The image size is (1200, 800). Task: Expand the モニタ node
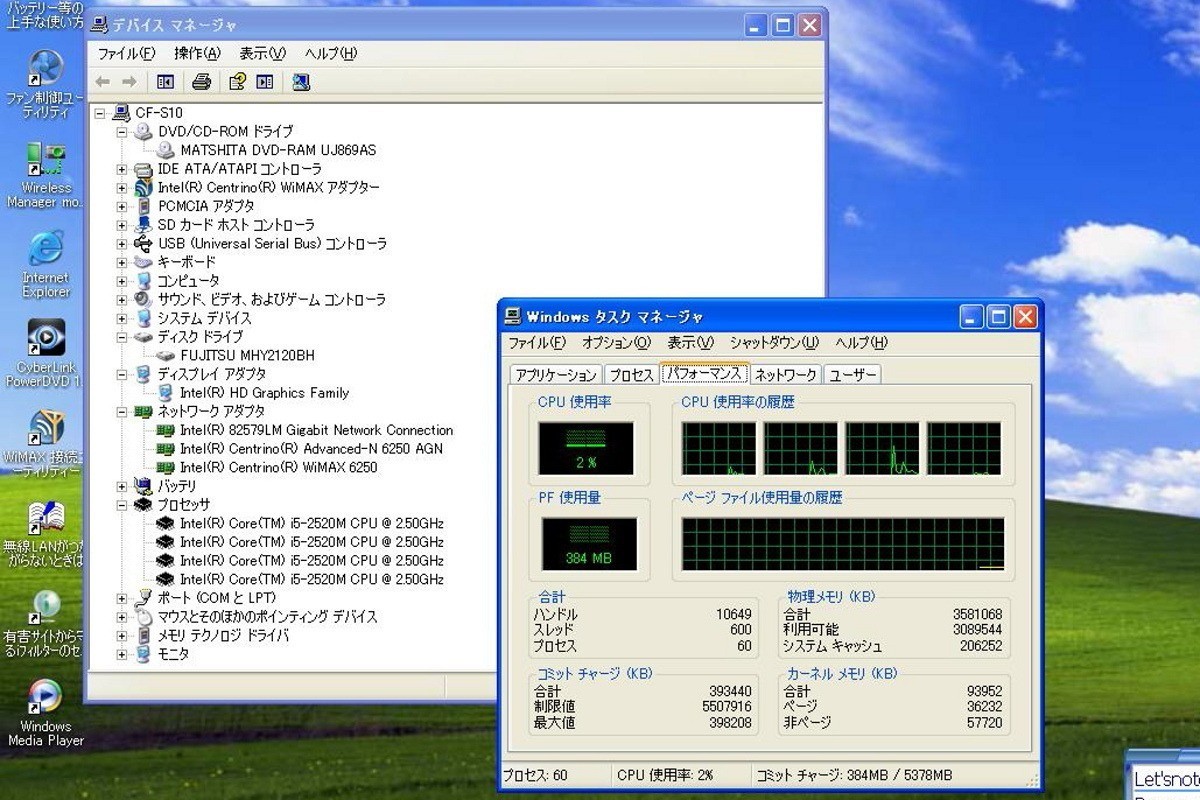coord(122,654)
